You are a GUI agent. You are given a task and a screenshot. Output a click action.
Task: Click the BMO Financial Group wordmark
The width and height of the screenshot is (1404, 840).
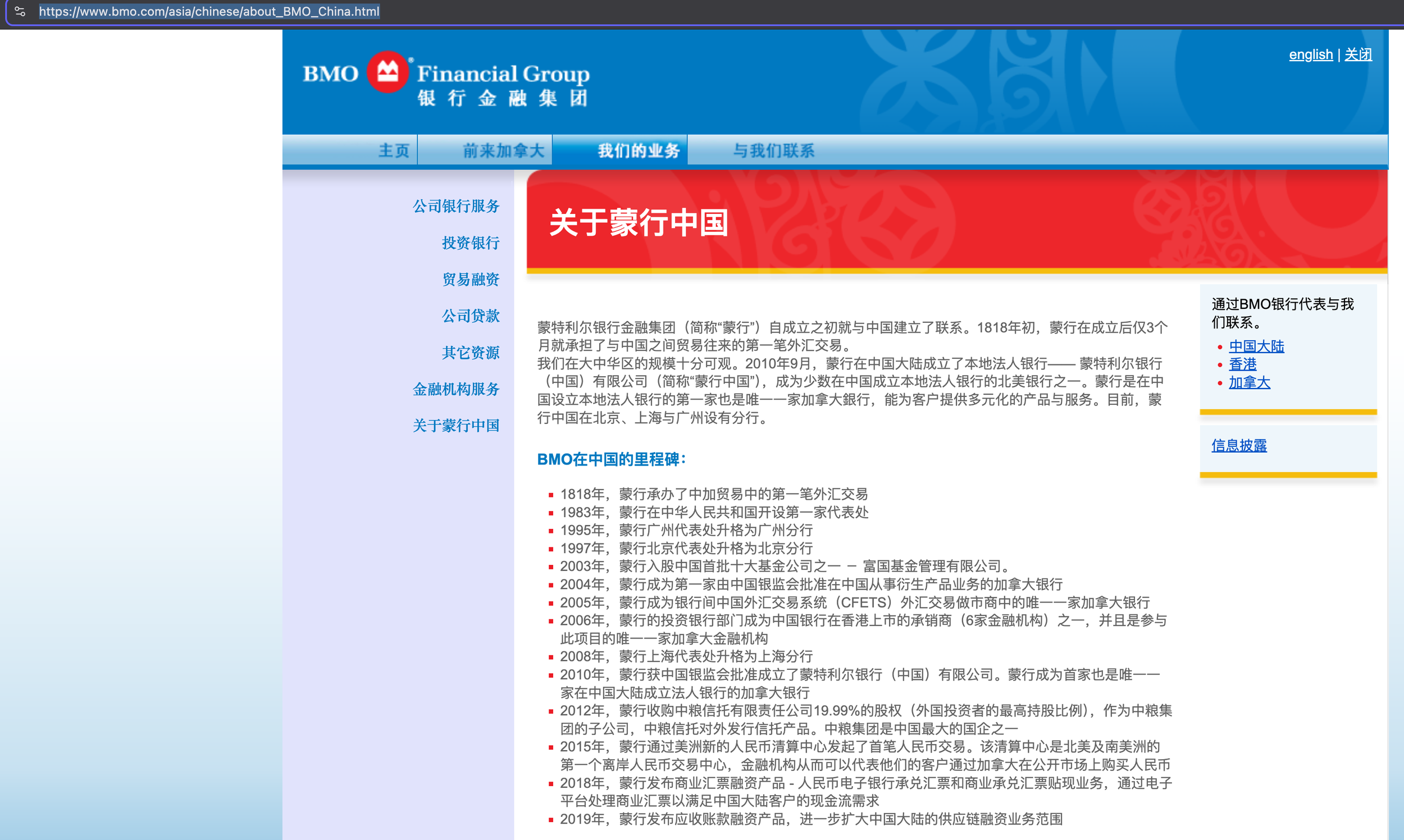503,74
